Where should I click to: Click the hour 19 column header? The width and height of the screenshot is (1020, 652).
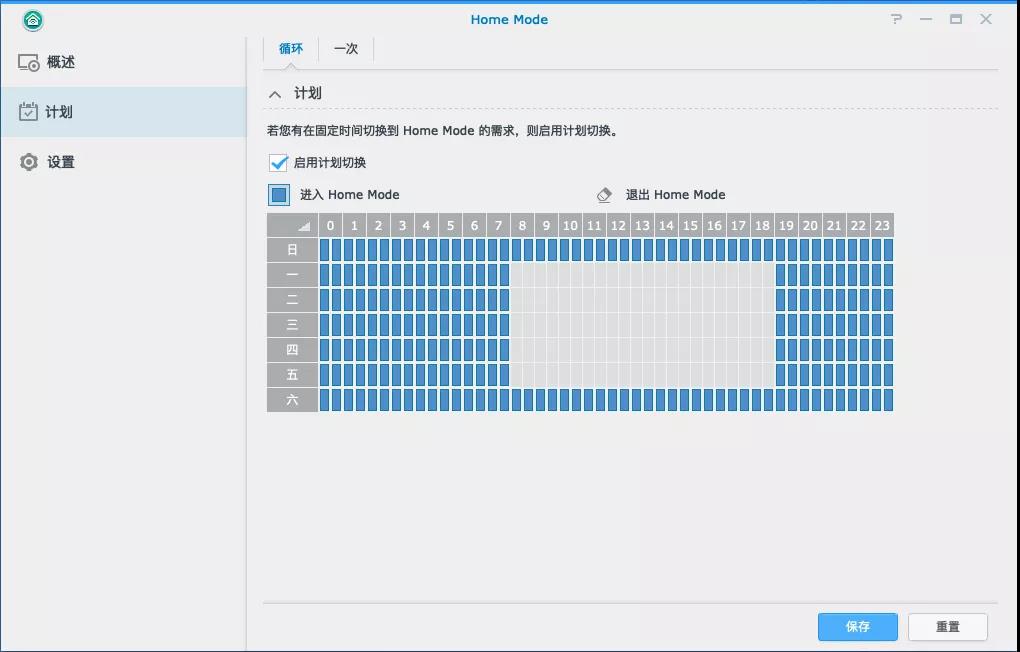(786, 226)
